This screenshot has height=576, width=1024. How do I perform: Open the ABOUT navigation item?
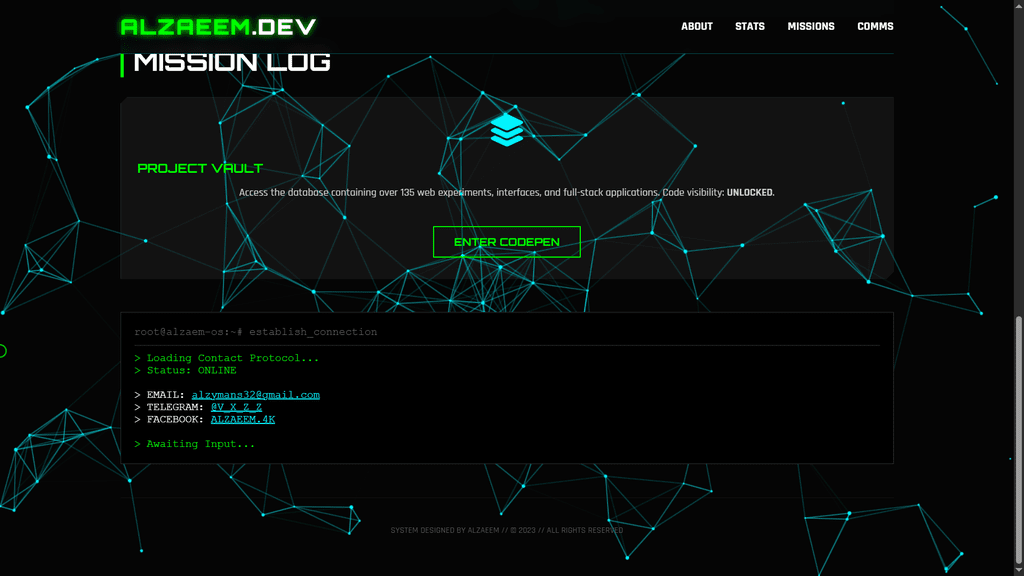(x=697, y=27)
